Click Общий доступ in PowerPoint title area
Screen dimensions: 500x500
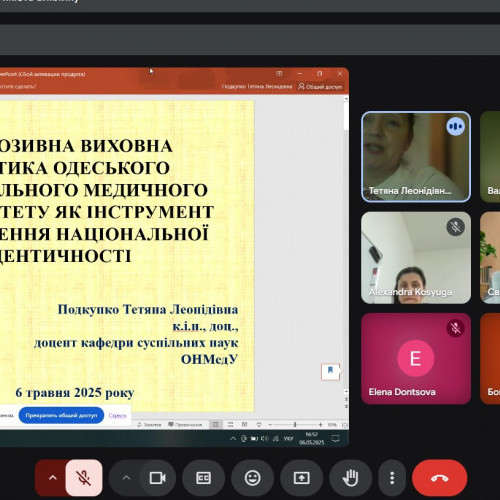[320, 87]
